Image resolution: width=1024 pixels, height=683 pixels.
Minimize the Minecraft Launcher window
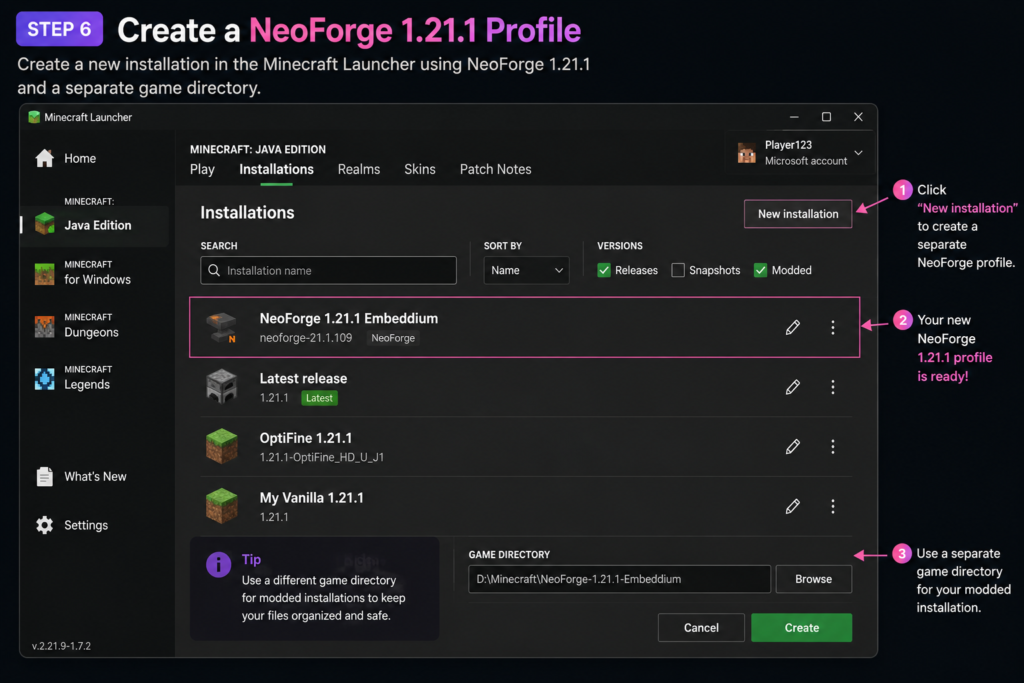tap(794, 117)
